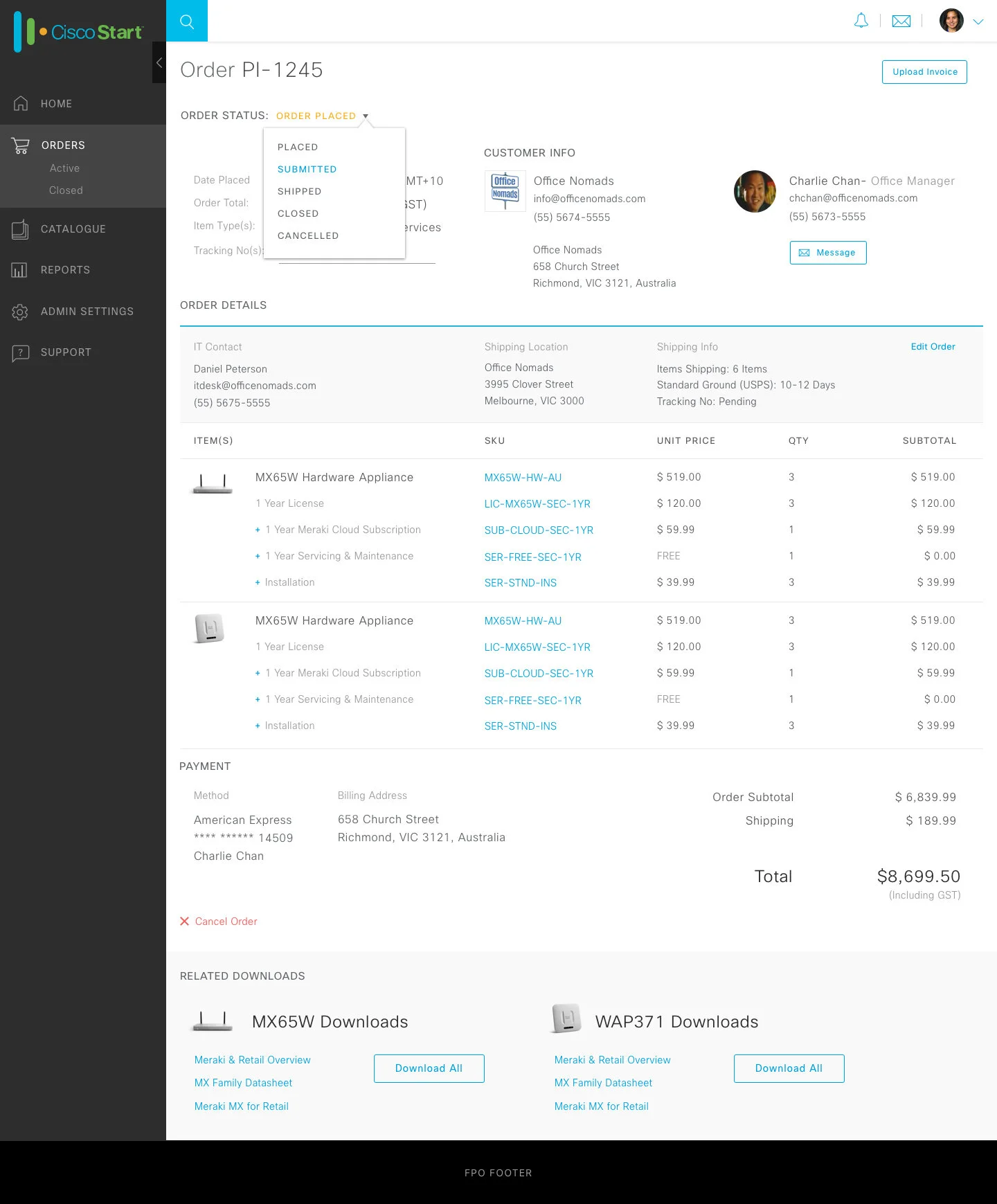
Task: Expand first item's Meraki Cloud Subscription plus
Action: tap(258, 530)
